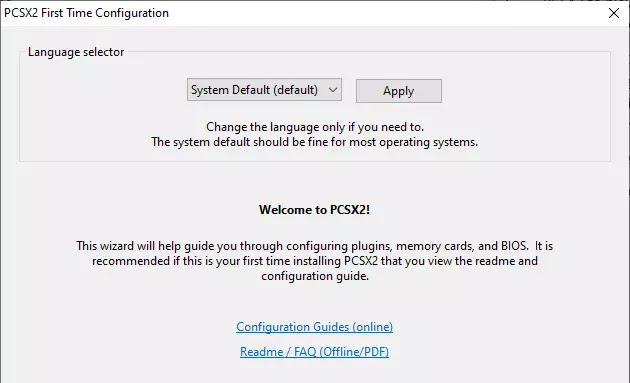Close the PCSX2 First Time Configuration window
The width and height of the screenshot is (630, 383).
coord(614,13)
